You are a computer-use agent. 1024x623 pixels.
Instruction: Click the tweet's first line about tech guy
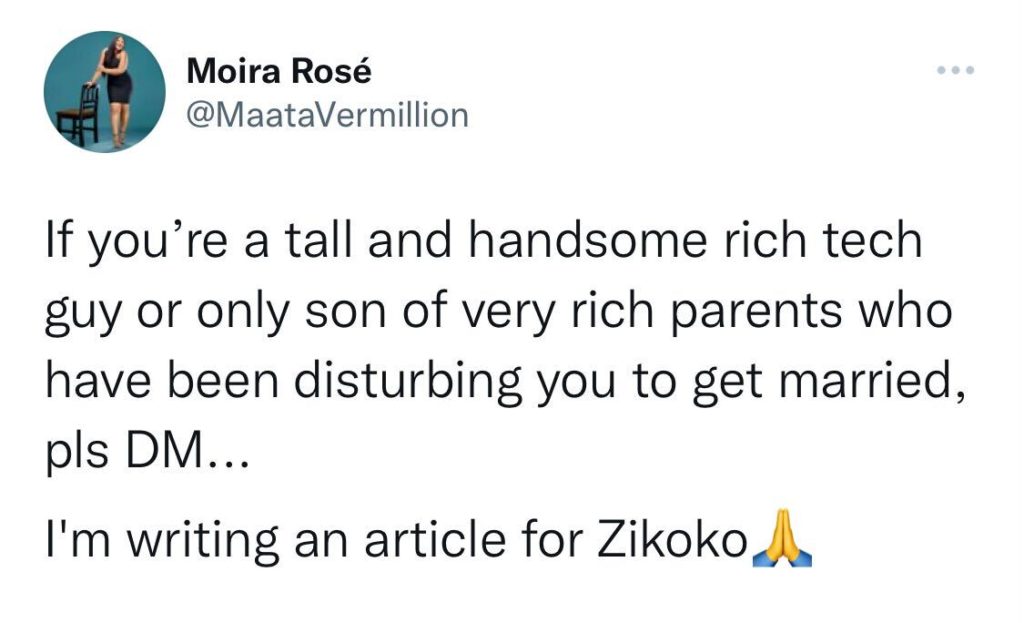484,240
